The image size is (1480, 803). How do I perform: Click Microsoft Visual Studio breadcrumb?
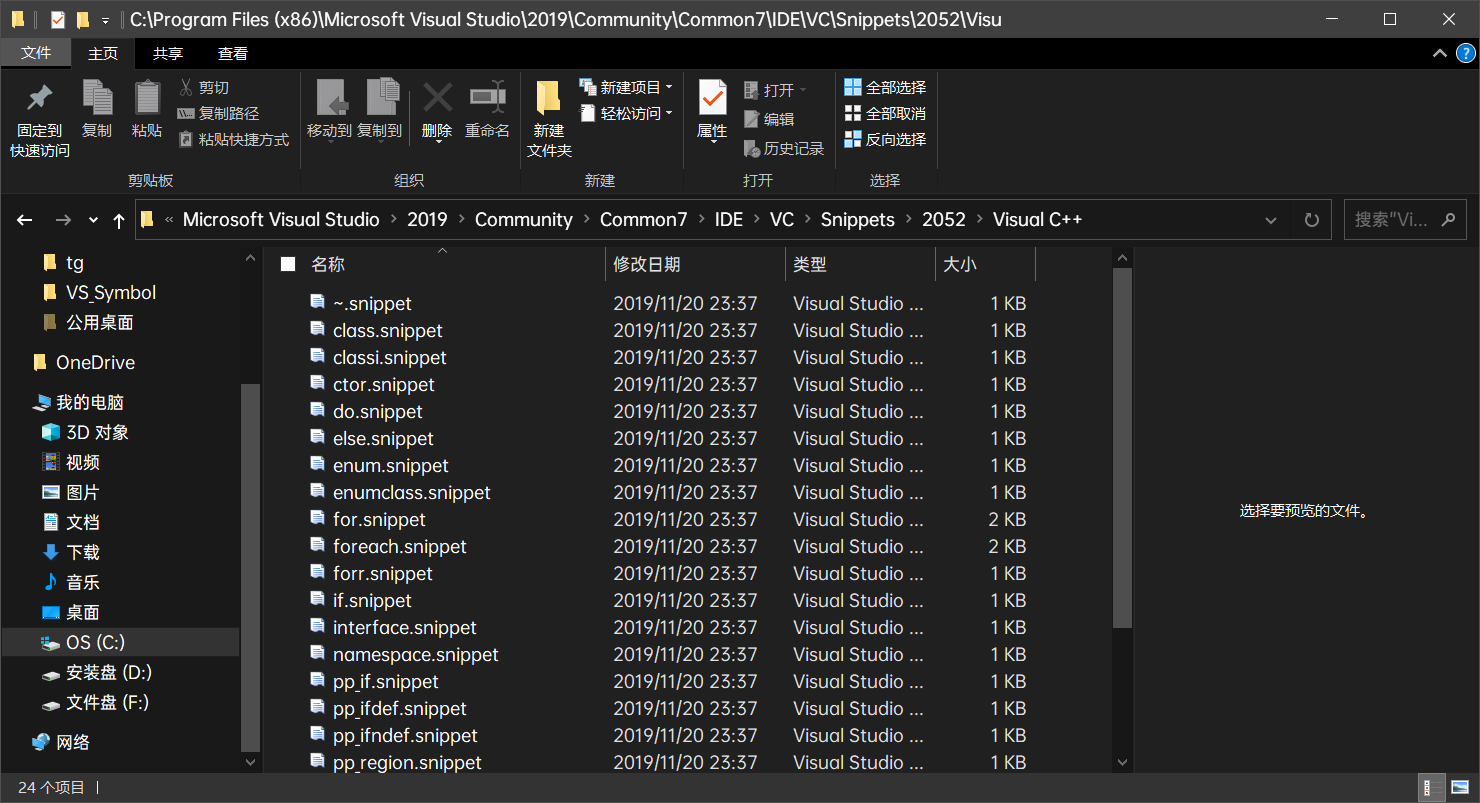281,220
